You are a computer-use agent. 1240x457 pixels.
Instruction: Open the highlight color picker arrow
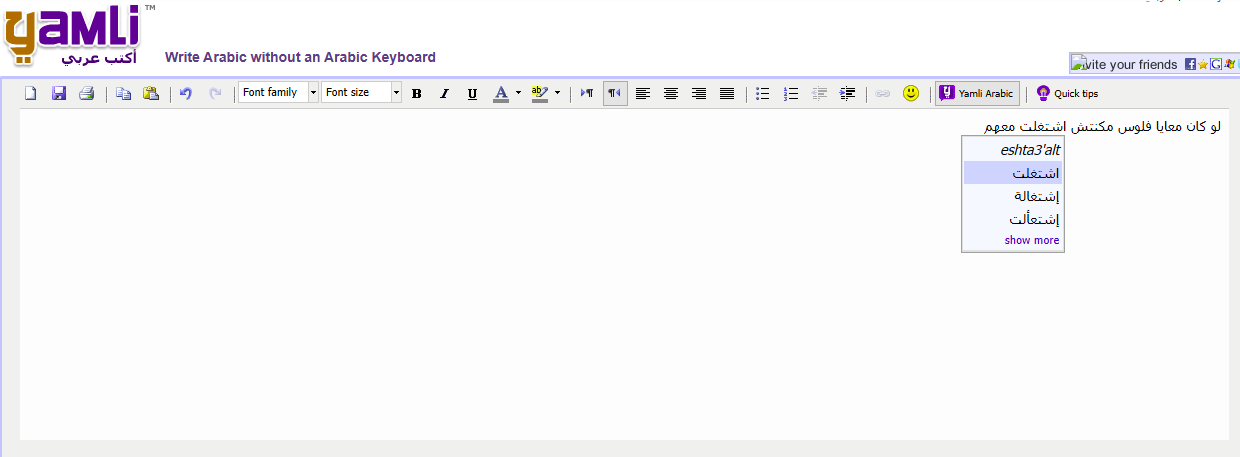click(x=557, y=93)
